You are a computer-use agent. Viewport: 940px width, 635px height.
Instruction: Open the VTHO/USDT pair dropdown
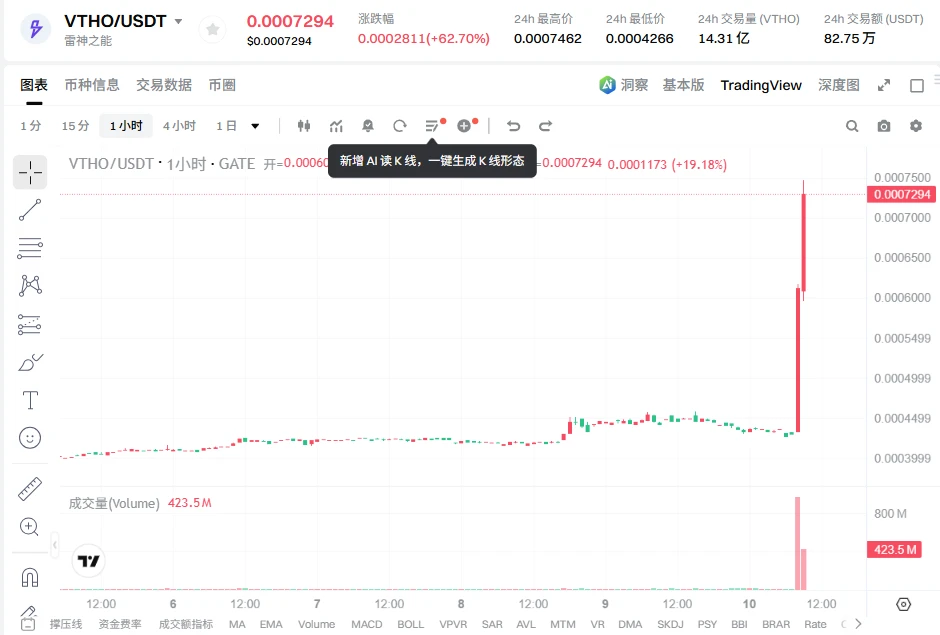(178, 21)
